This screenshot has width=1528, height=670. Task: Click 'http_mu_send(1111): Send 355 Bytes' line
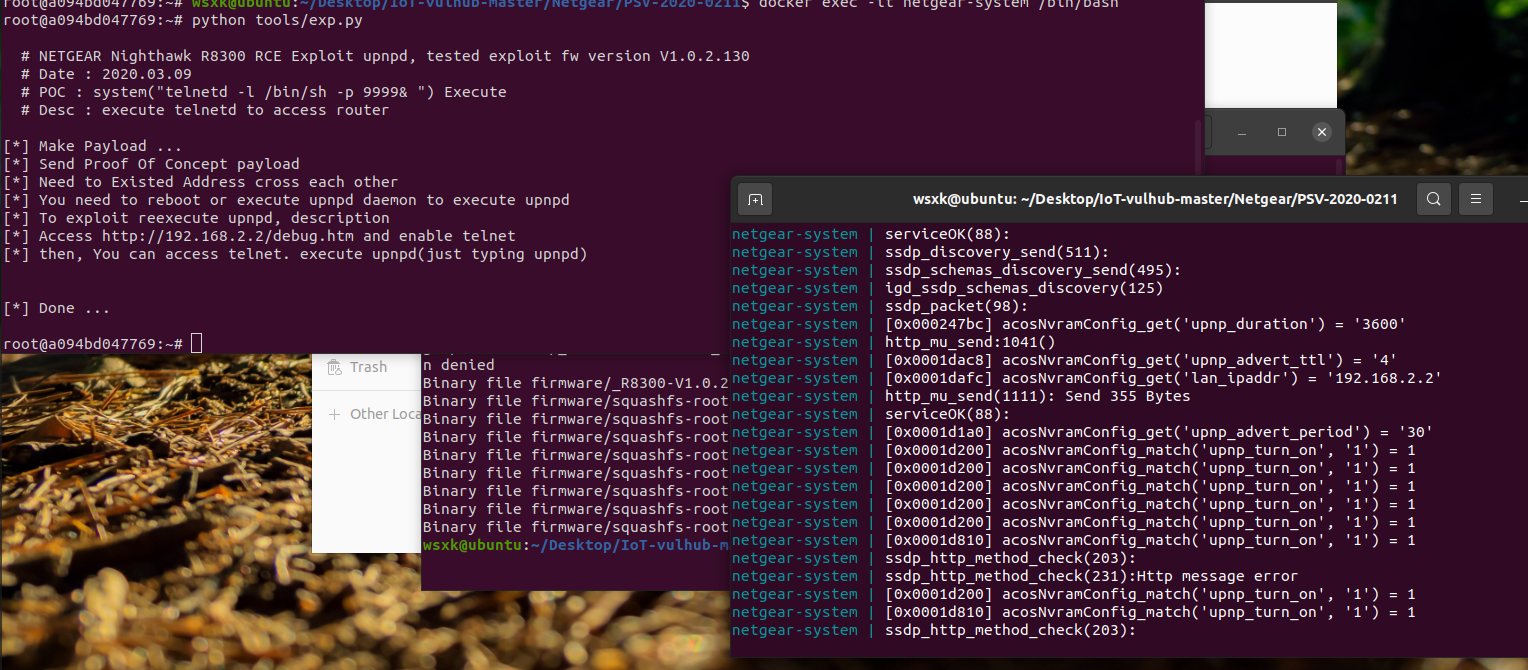pos(1038,396)
